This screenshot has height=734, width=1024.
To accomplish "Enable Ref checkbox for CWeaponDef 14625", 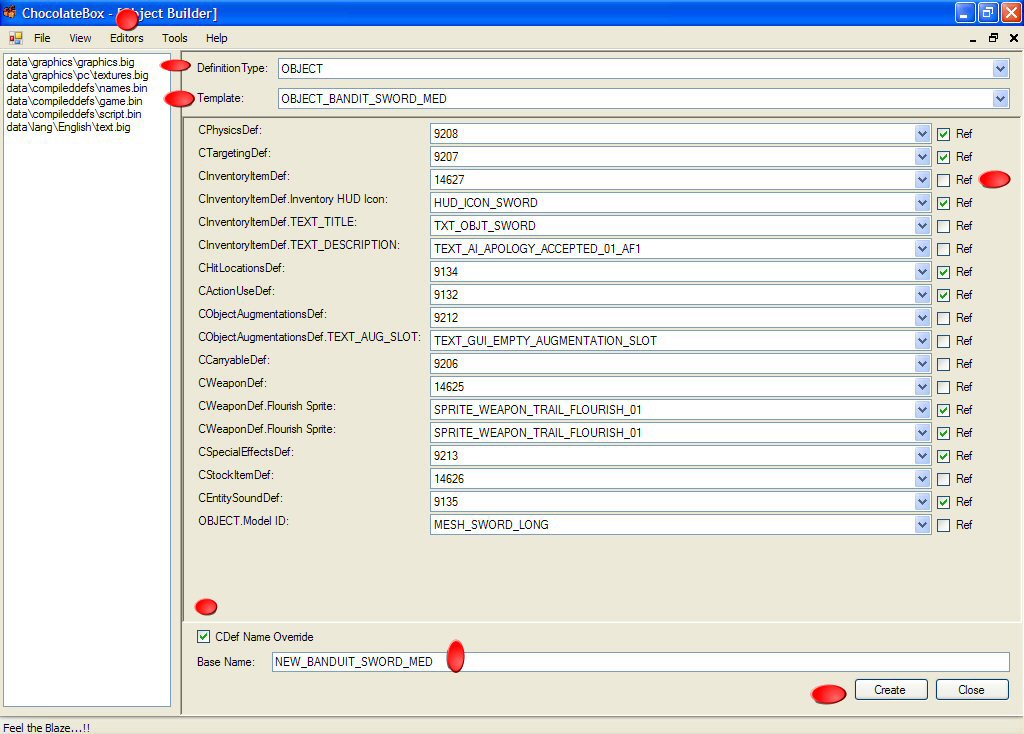I will point(944,387).
